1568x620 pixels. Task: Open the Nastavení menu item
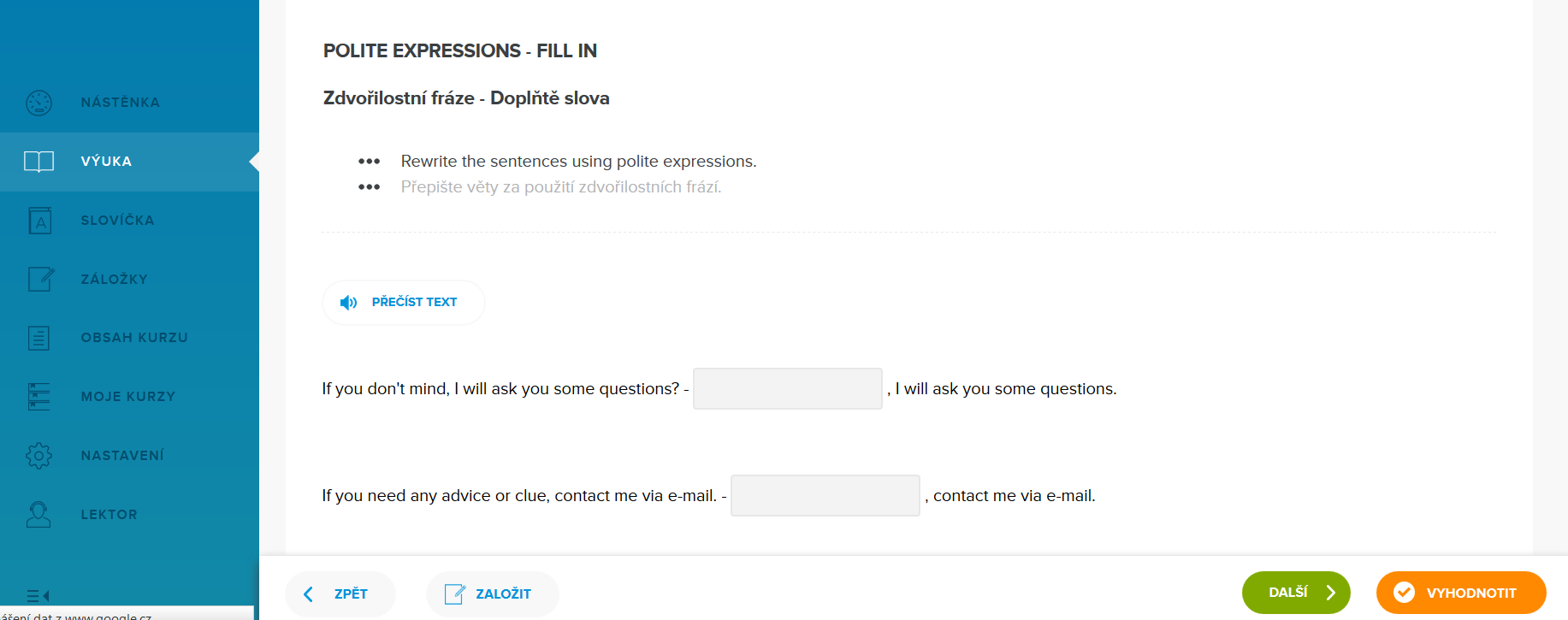[122, 456]
